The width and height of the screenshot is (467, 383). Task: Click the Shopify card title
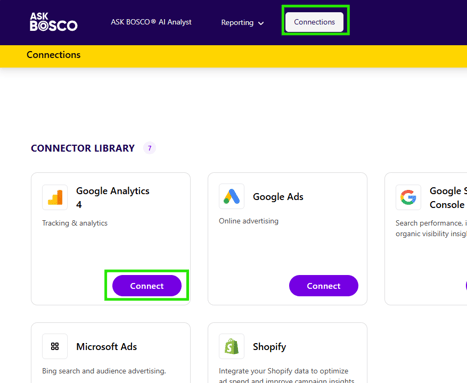(269, 347)
